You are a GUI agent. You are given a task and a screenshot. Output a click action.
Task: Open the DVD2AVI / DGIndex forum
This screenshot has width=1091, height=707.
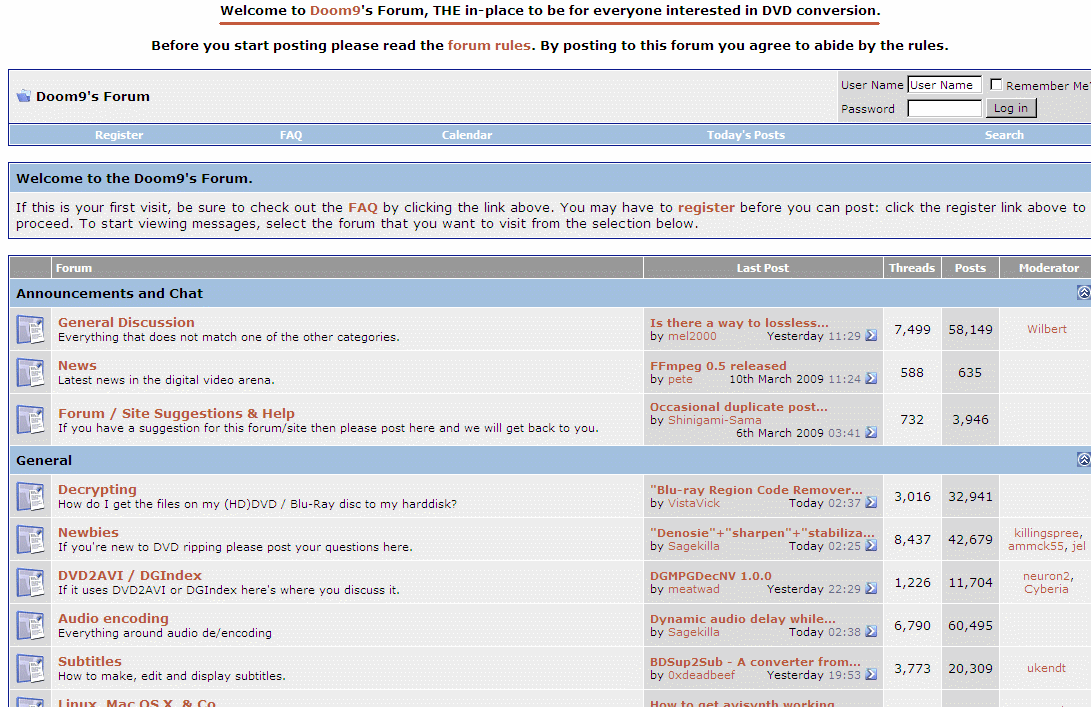129,575
